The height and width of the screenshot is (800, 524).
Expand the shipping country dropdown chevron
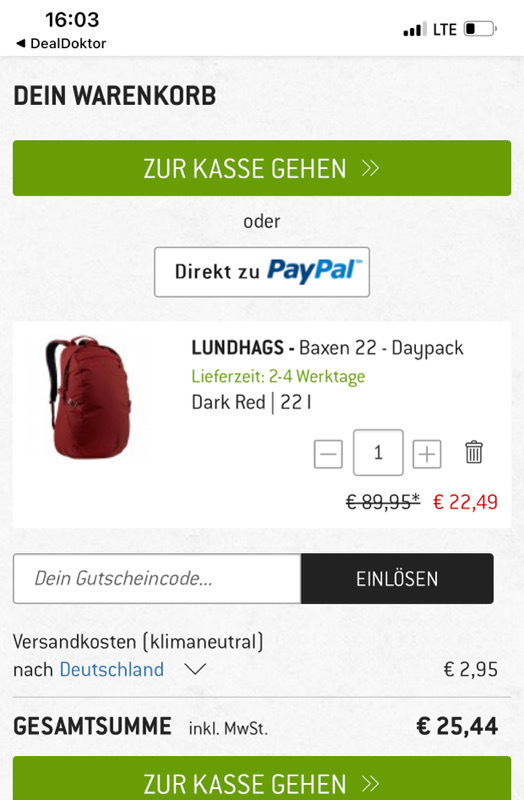195,669
